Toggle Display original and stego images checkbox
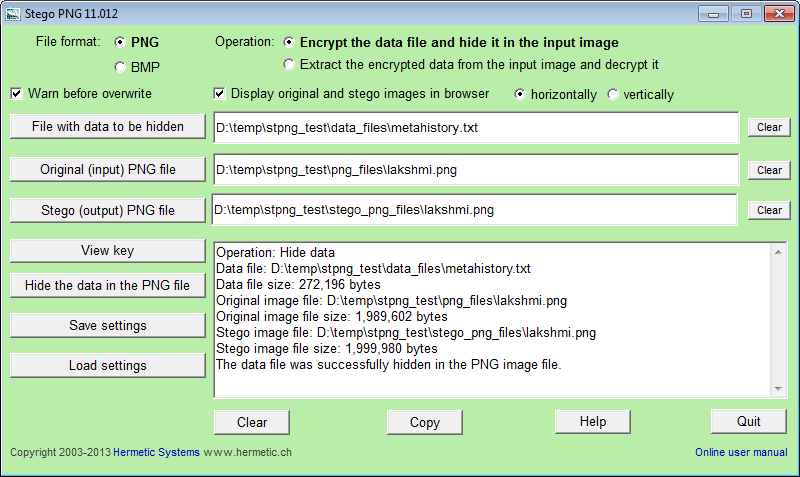Viewport: 800px width, 477px height. [219, 93]
